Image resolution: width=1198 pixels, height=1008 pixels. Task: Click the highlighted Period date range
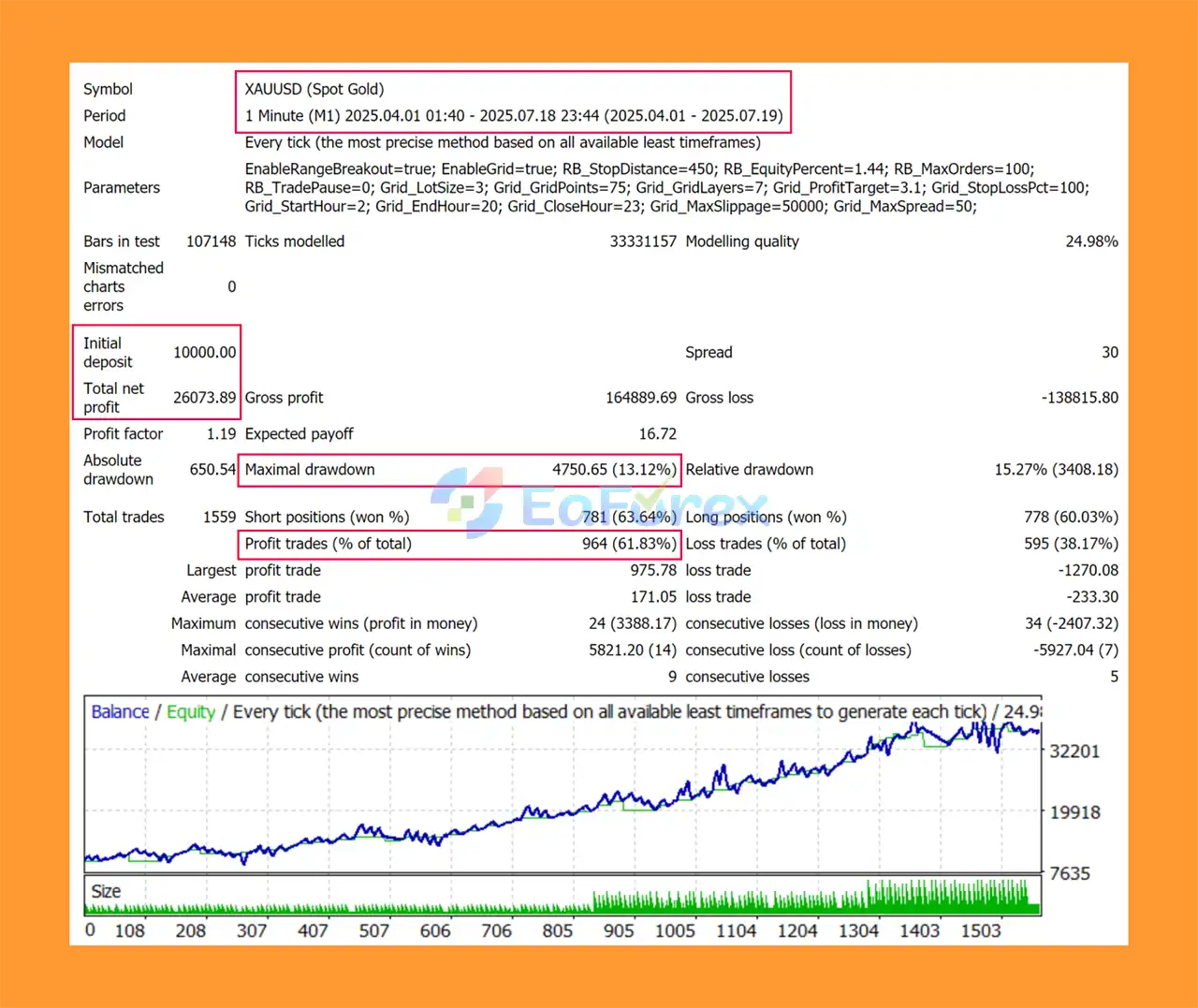[513, 115]
